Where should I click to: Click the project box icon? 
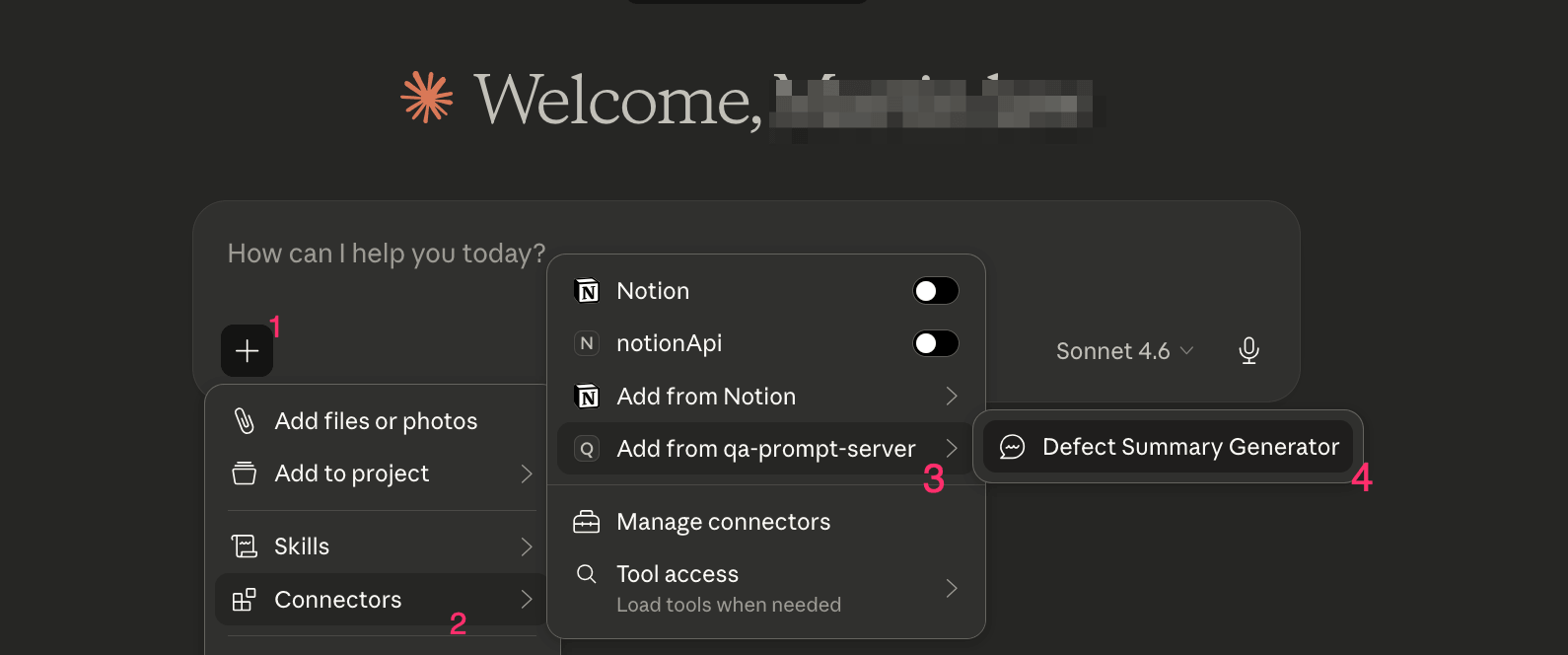coord(244,473)
